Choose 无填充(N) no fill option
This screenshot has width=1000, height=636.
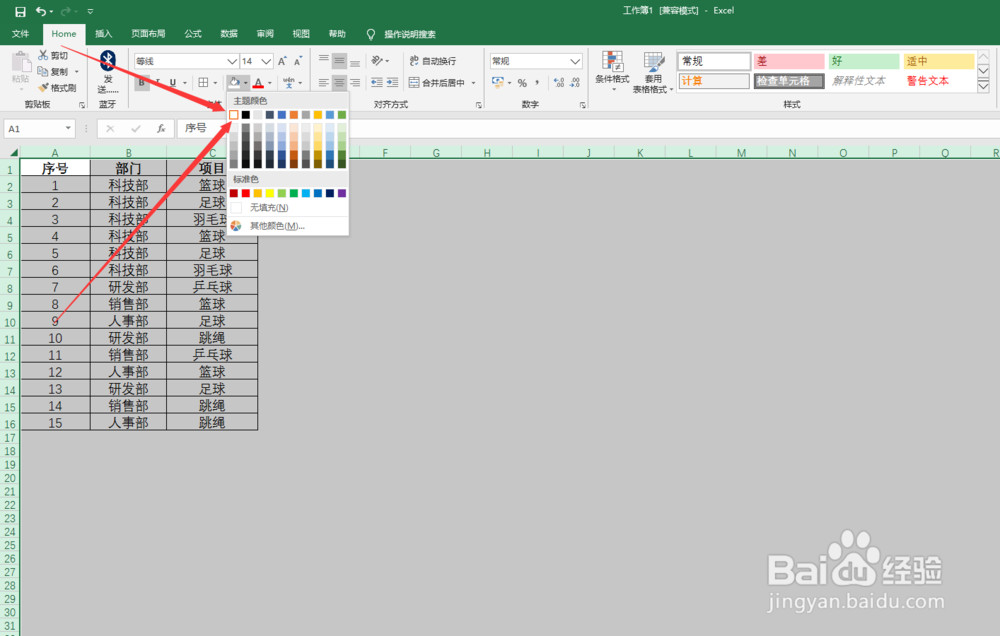(288, 207)
